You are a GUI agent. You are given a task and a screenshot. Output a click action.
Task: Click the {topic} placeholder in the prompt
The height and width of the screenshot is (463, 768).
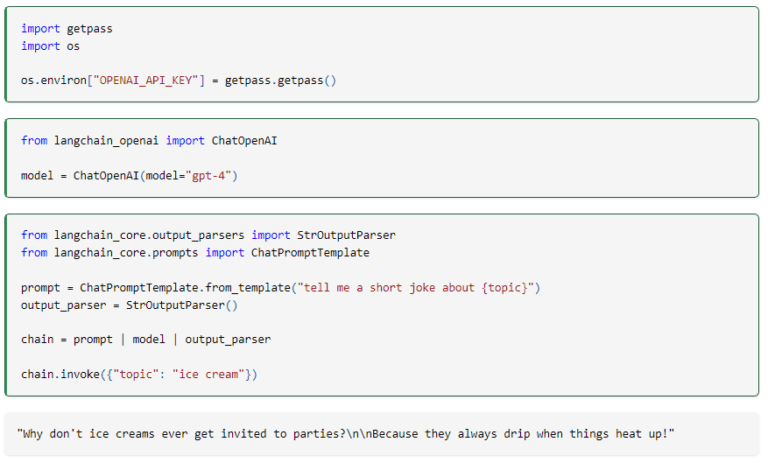tap(505, 288)
